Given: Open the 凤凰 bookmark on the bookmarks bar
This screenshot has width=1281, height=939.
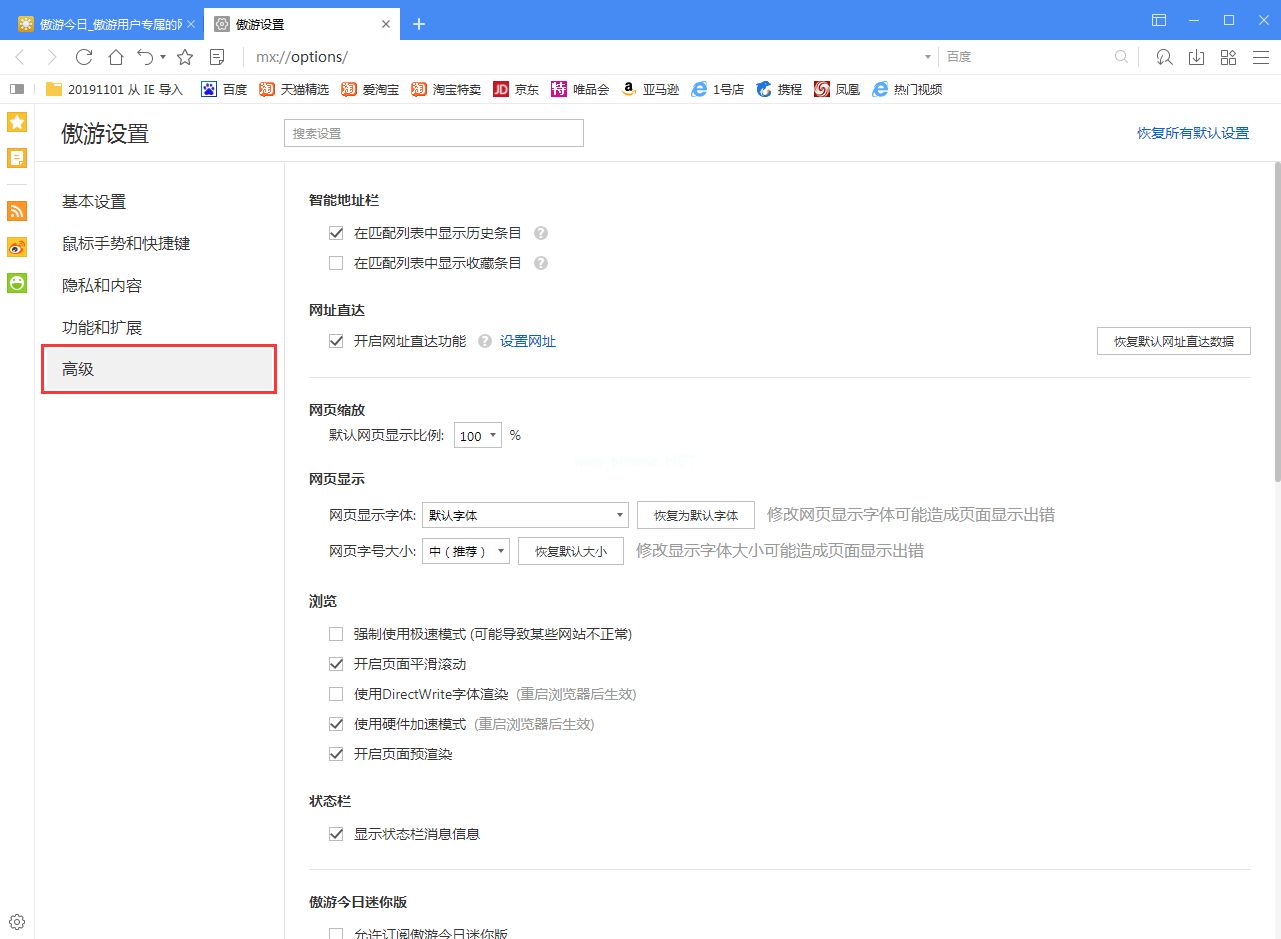Looking at the screenshot, I should coord(837,89).
